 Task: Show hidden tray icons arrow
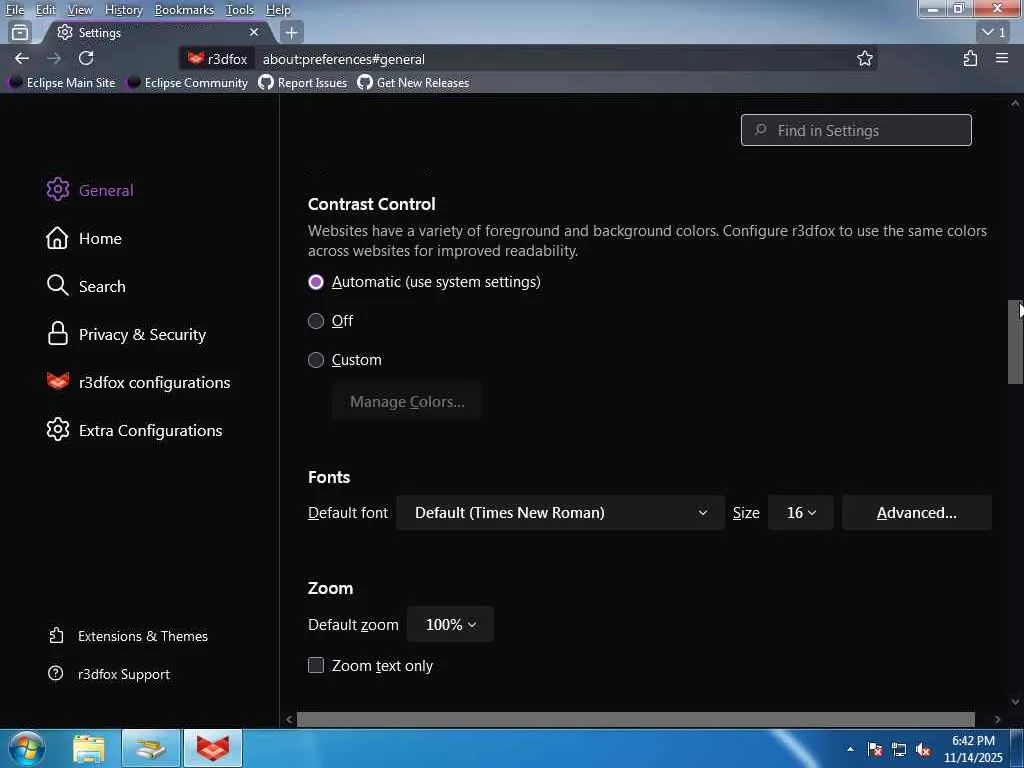[x=850, y=749]
